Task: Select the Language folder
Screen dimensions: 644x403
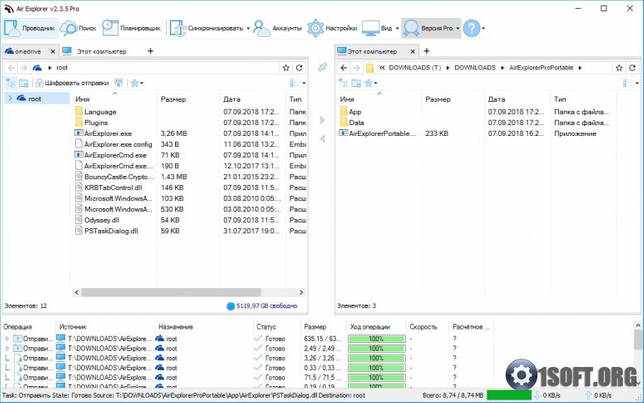Action: tap(100, 112)
